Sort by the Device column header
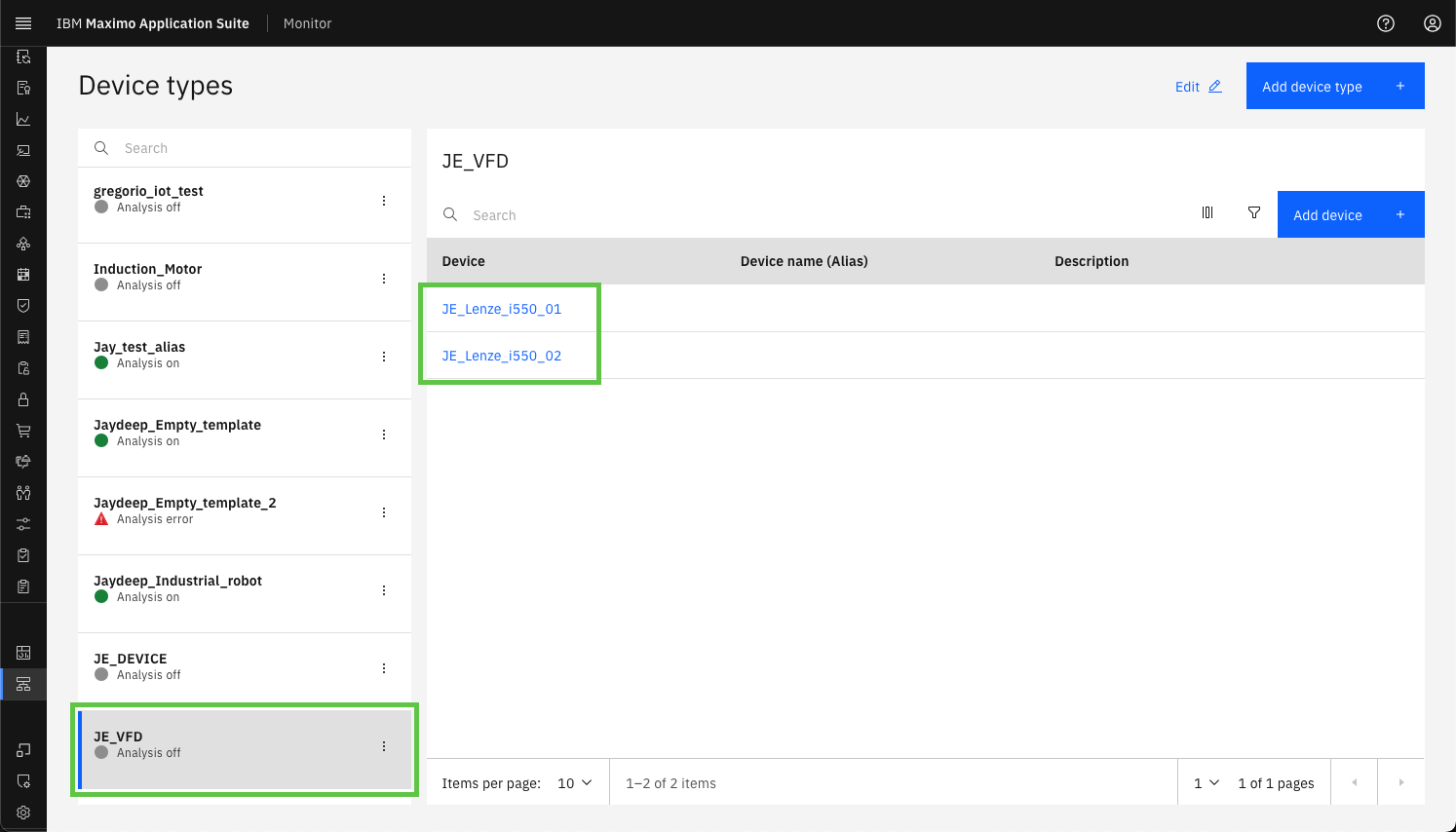This screenshot has height=832, width=1456. (x=463, y=261)
